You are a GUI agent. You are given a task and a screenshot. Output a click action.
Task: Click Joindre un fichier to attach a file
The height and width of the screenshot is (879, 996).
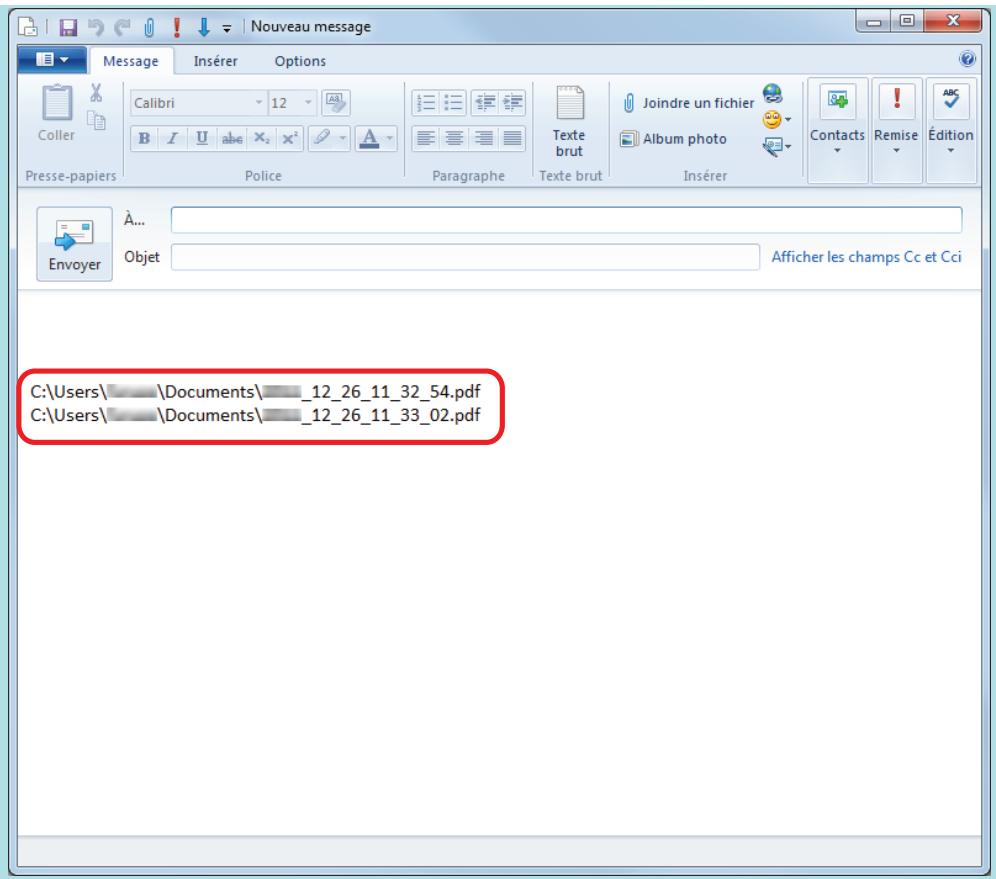688,103
